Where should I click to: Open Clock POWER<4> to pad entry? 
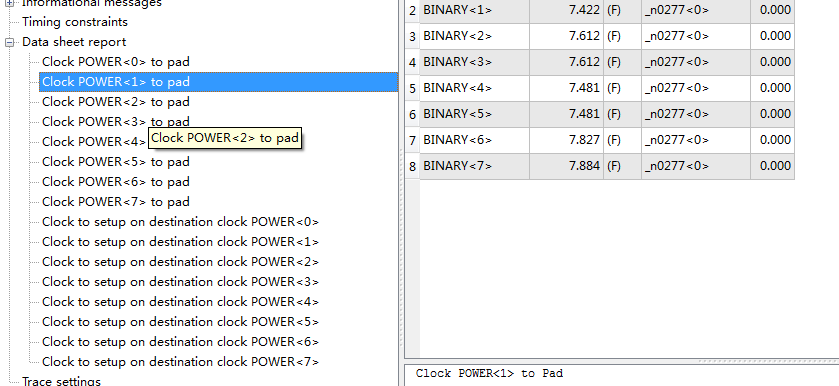click(x=94, y=142)
